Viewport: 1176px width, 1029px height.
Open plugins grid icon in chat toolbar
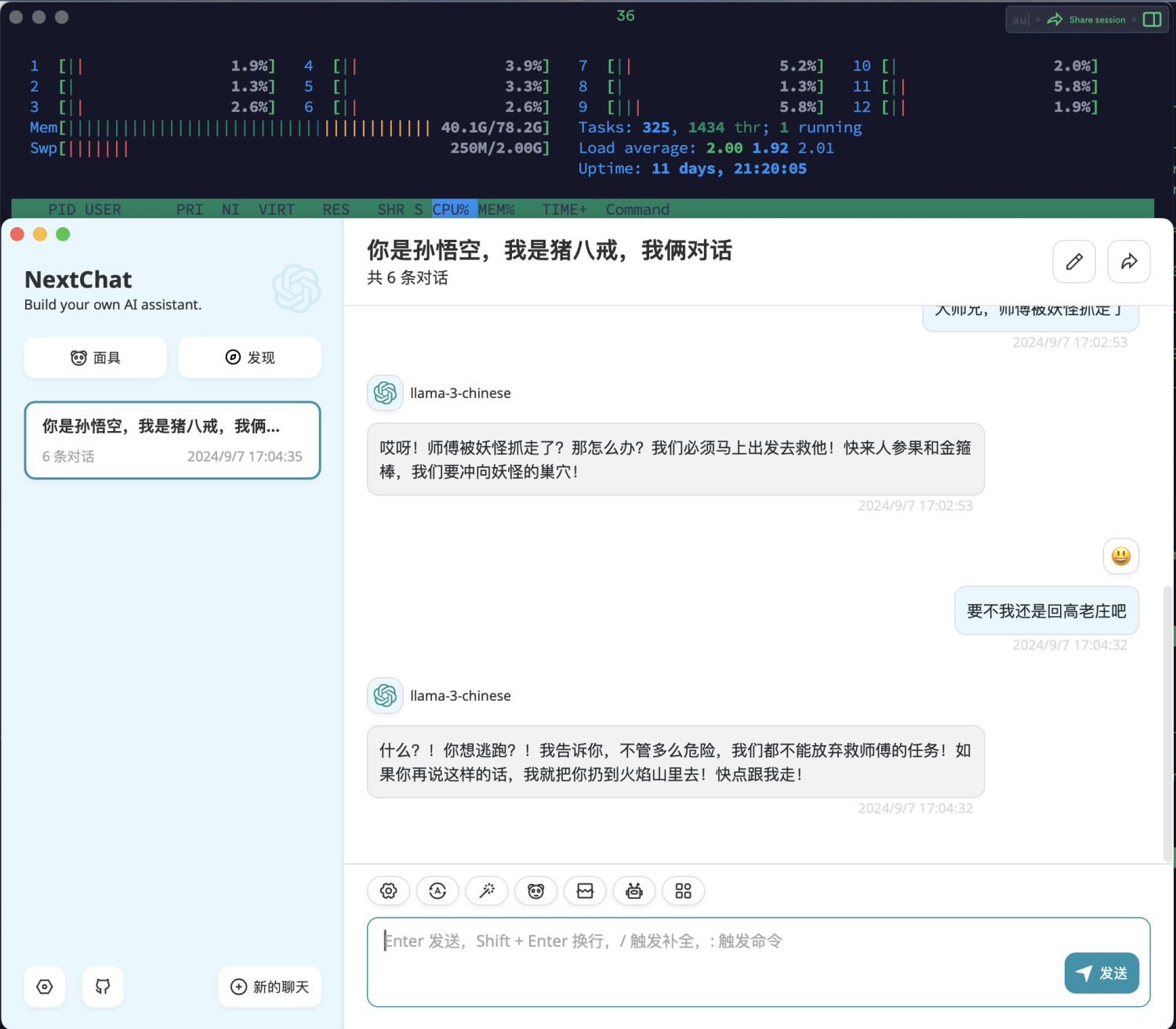coord(684,891)
